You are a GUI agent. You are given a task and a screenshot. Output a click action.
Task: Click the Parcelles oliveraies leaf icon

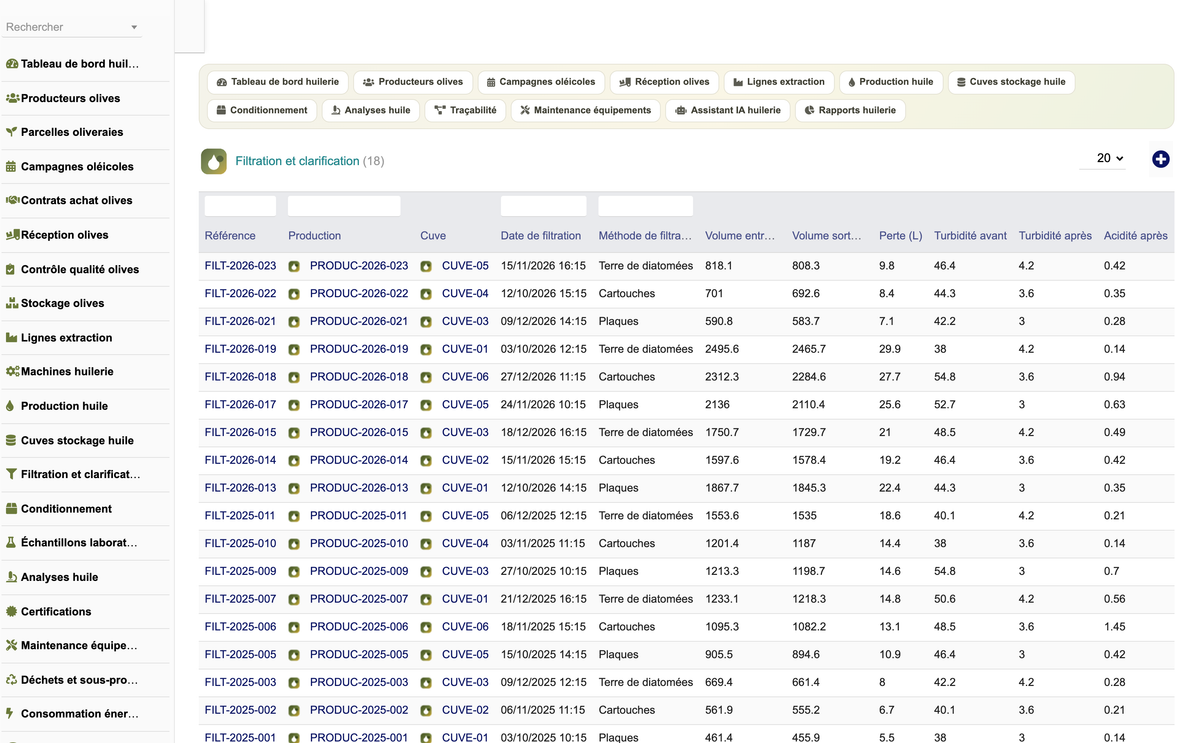(12, 132)
